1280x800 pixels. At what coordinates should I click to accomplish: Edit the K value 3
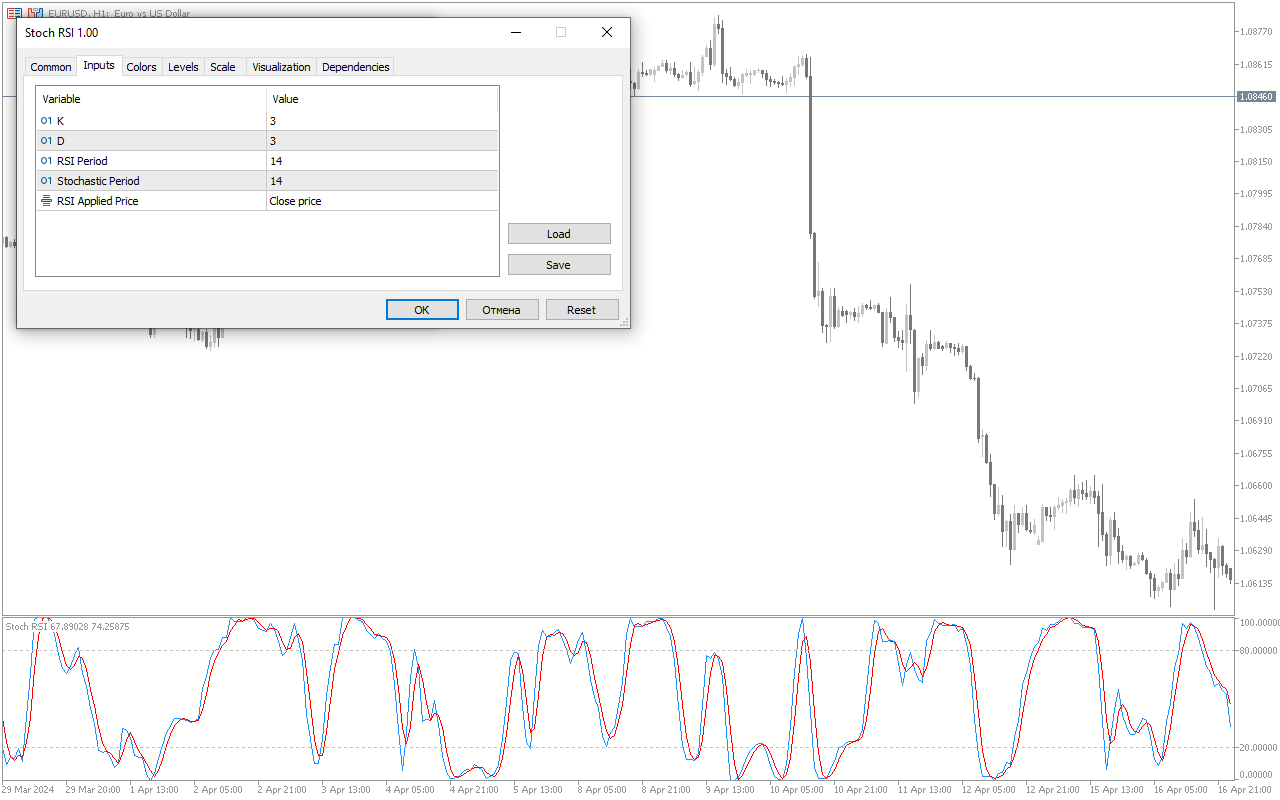[382, 121]
